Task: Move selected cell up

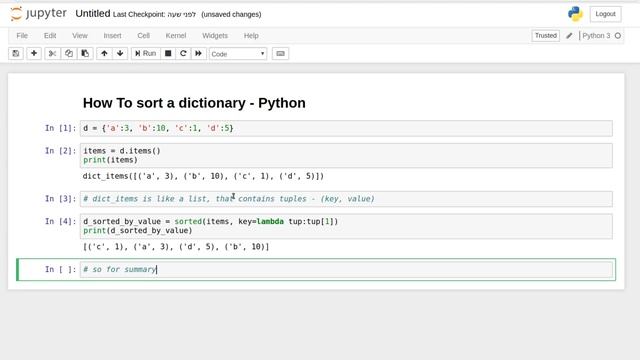Action: coord(104,53)
